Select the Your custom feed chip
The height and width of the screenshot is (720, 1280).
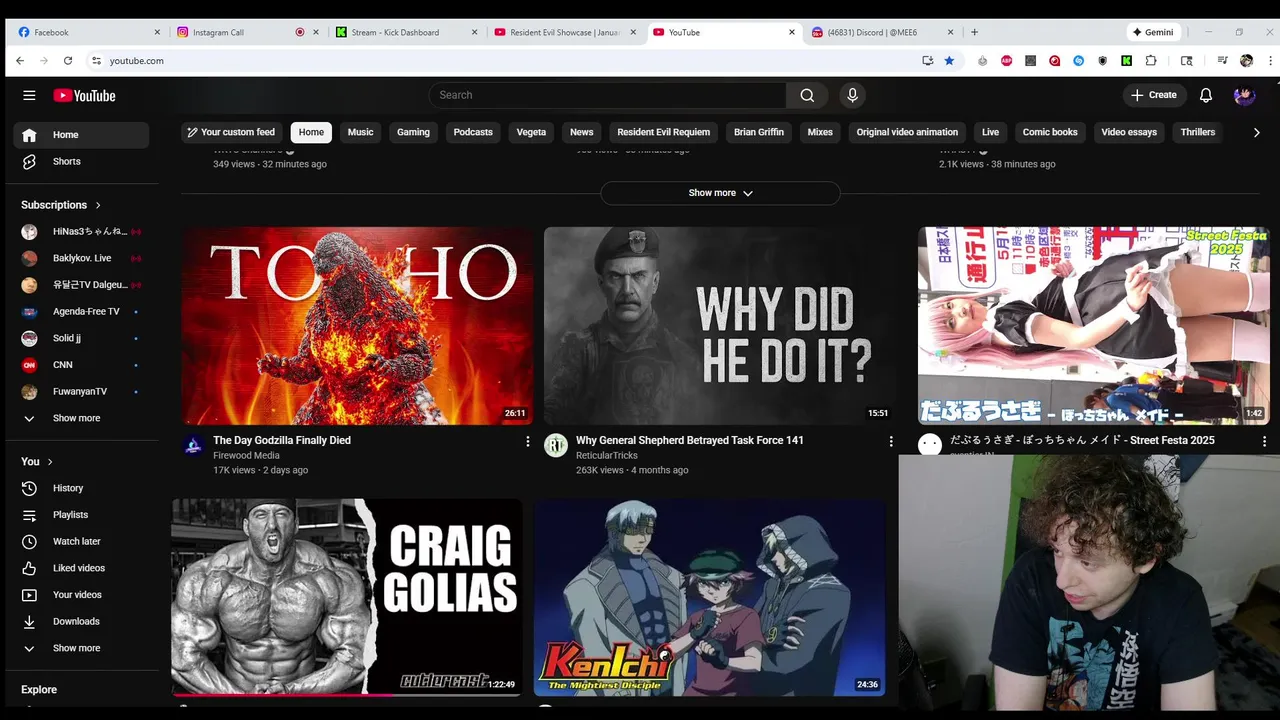click(231, 132)
